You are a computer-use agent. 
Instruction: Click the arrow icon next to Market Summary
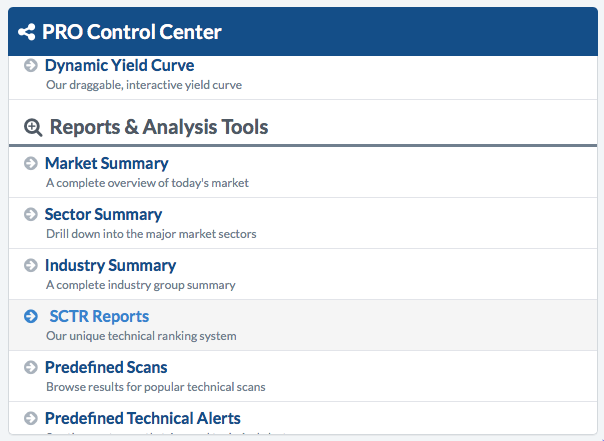tap(31, 163)
